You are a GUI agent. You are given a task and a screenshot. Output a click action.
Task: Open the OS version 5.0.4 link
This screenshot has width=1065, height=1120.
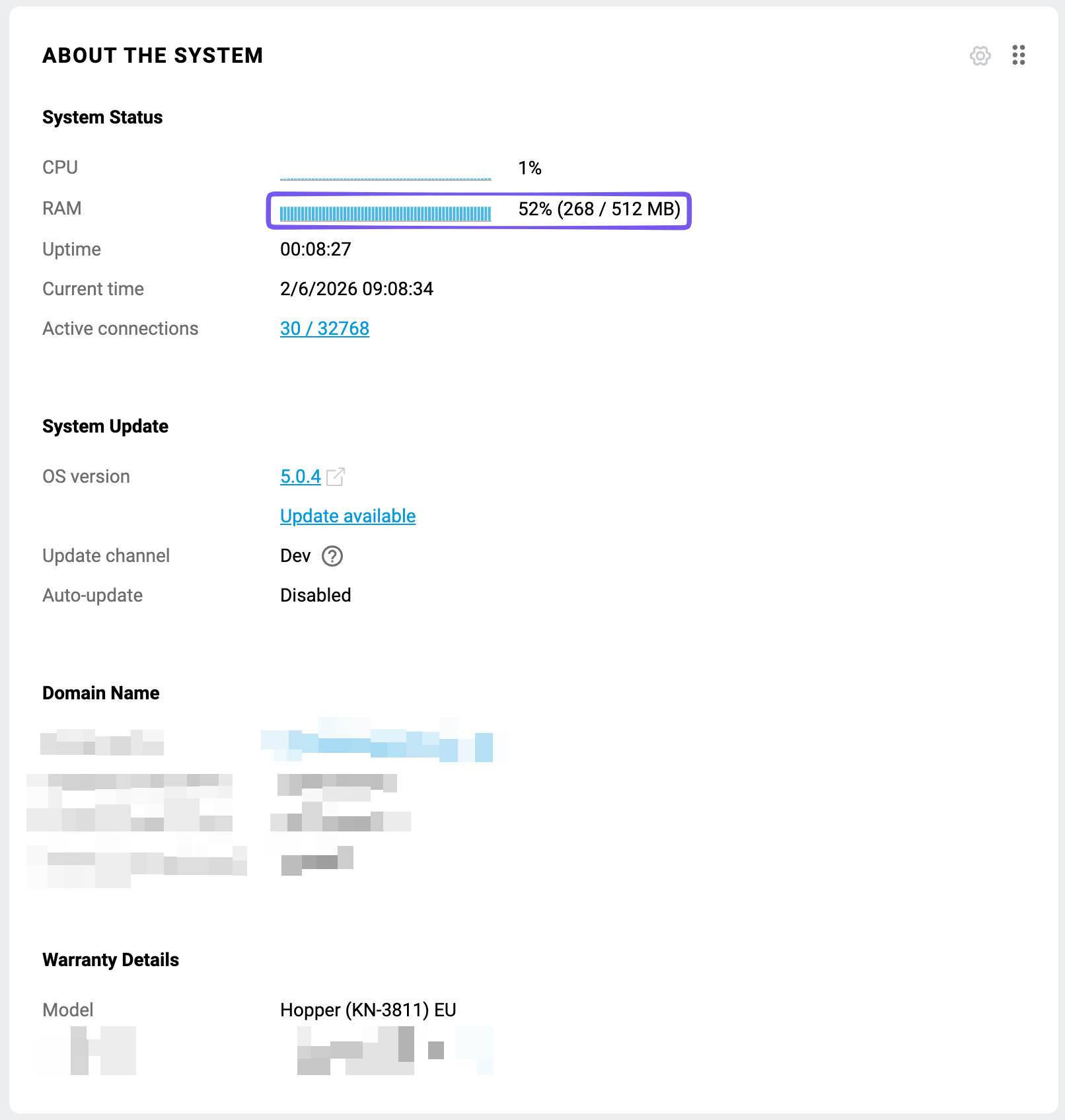[x=300, y=477]
